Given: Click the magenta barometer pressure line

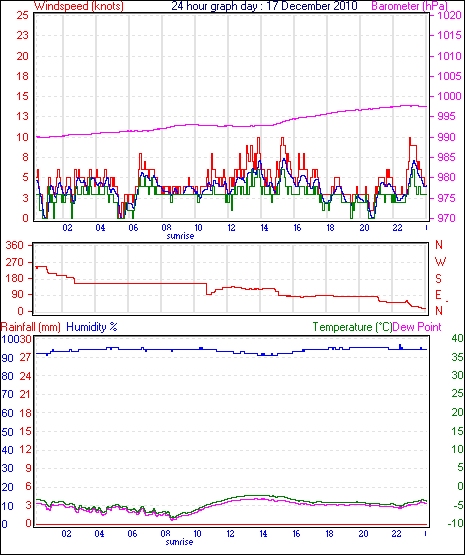Looking at the screenshot, I should pos(231,126).
